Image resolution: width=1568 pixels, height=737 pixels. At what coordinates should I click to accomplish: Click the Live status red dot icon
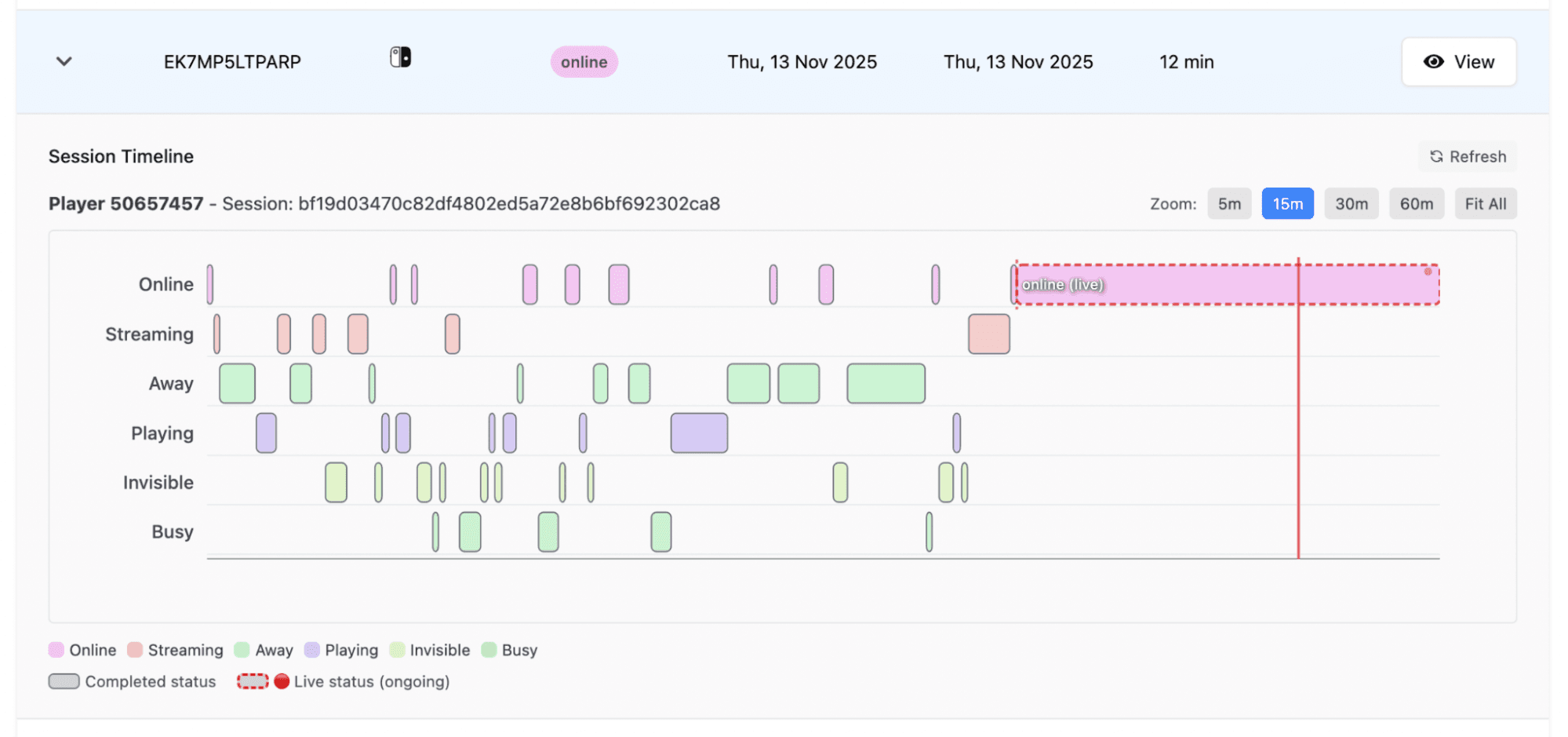coord(282,681)
